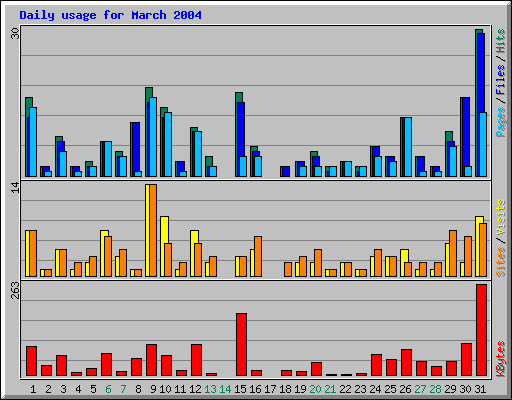
Task: Click the "KBytes" legend label
Action: tap(501, 359)
